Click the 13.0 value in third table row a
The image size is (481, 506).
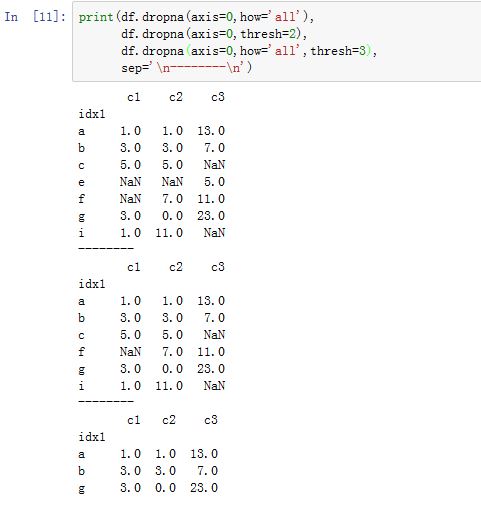(204, 454)
